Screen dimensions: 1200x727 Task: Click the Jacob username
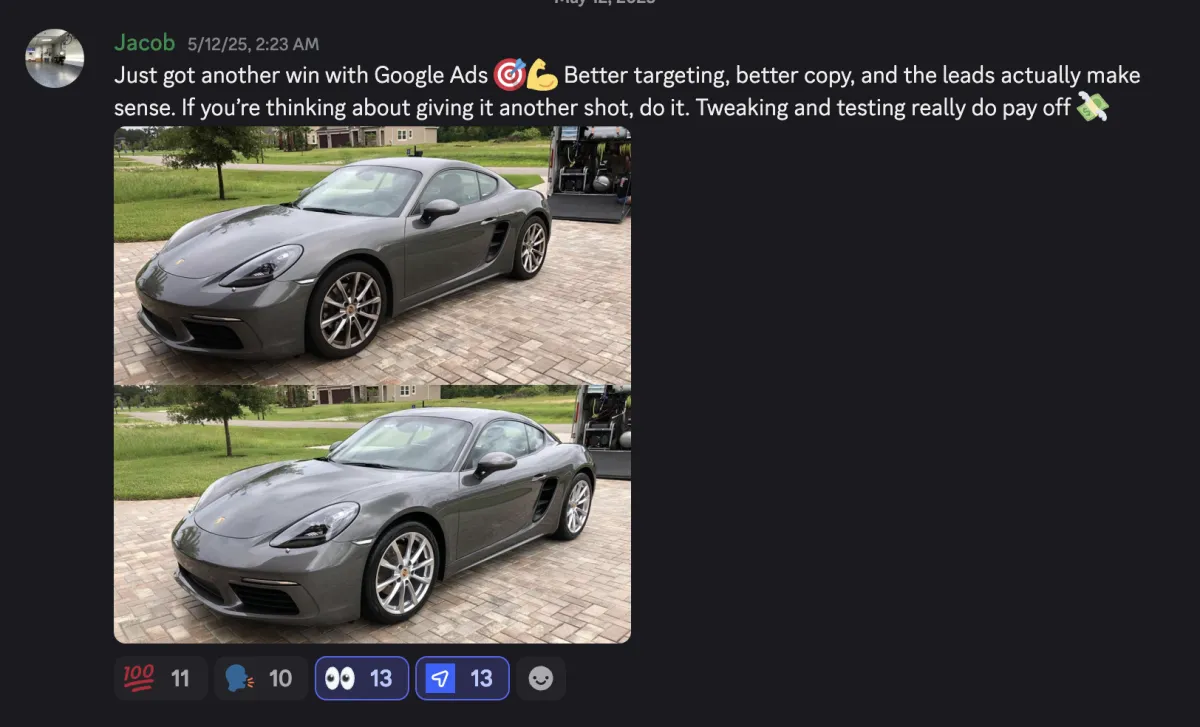(x=145, y=43)
